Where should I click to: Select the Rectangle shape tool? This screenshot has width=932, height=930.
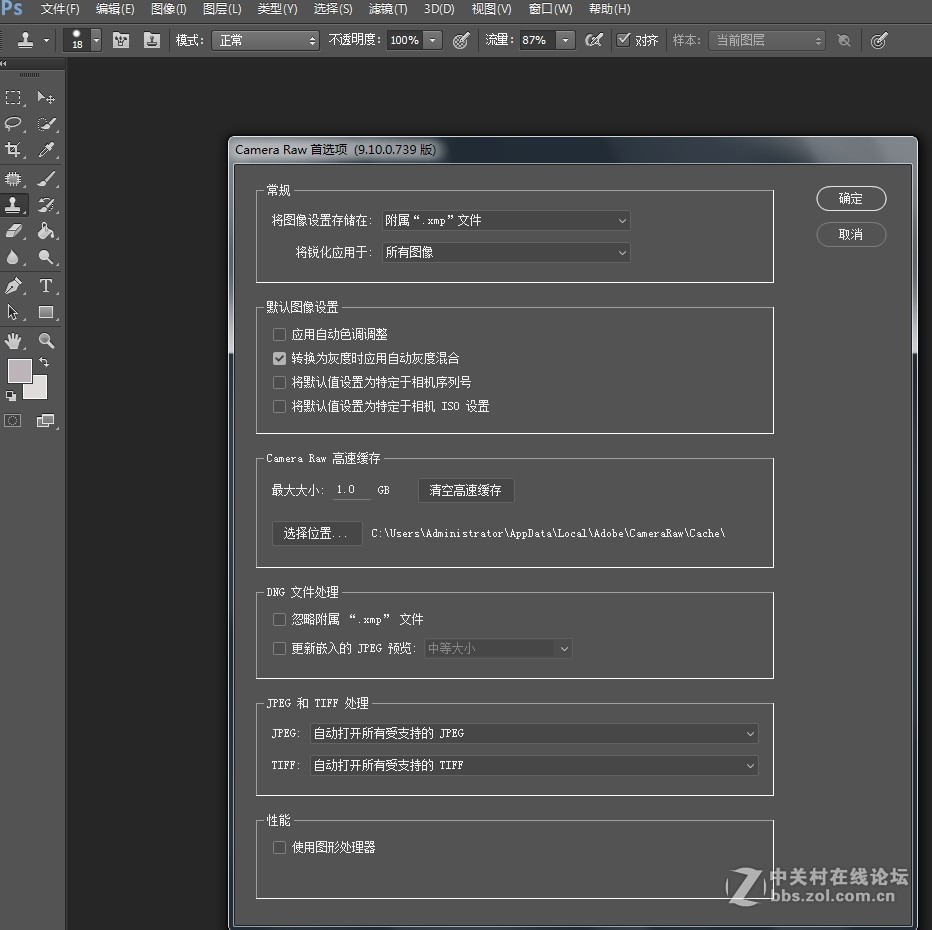(46, 312)
